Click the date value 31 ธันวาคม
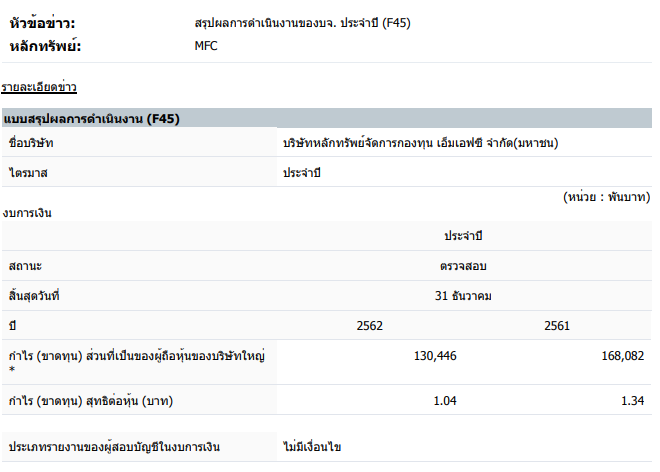The width and height of the screenshot is (660, 472). coord(463,296)
